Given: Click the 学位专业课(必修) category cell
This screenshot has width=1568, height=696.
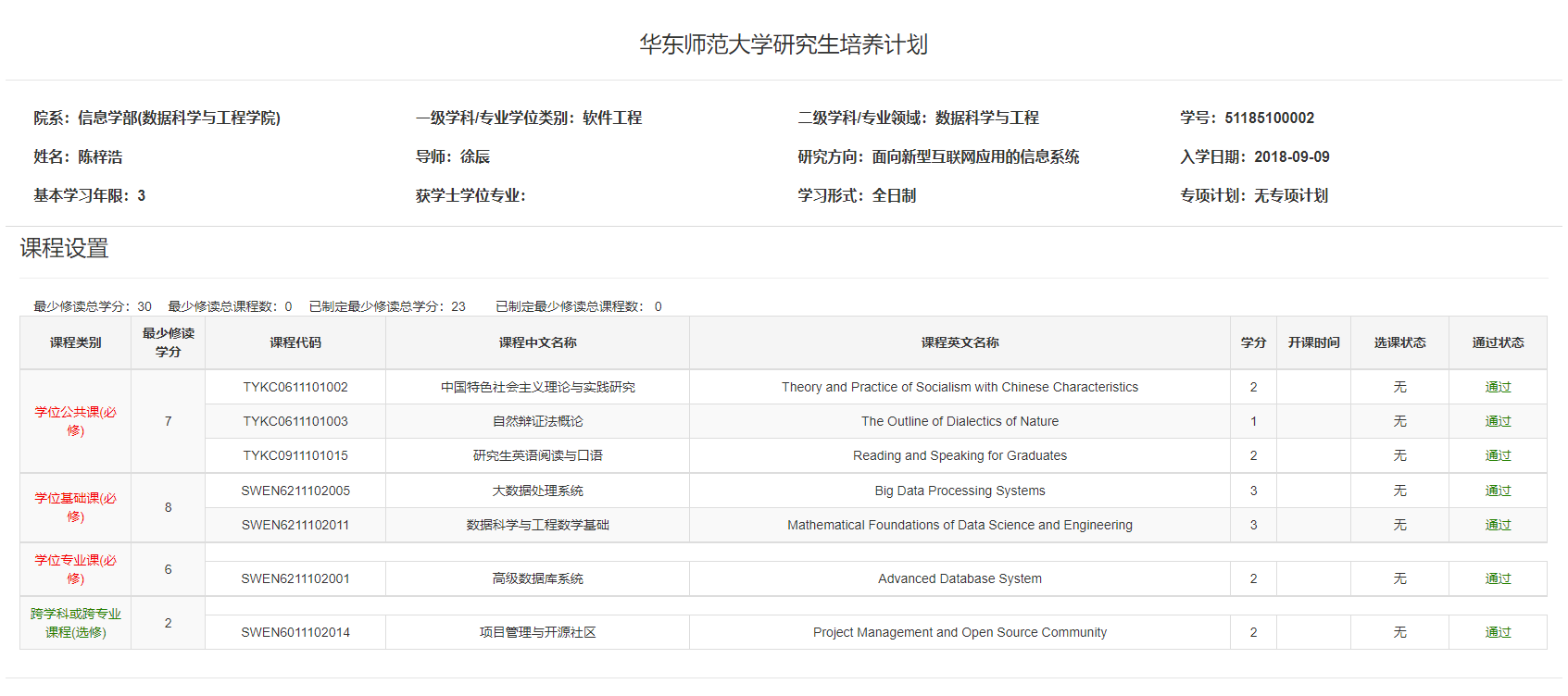Looking at the screenshot, I should [x=76, y=569].
